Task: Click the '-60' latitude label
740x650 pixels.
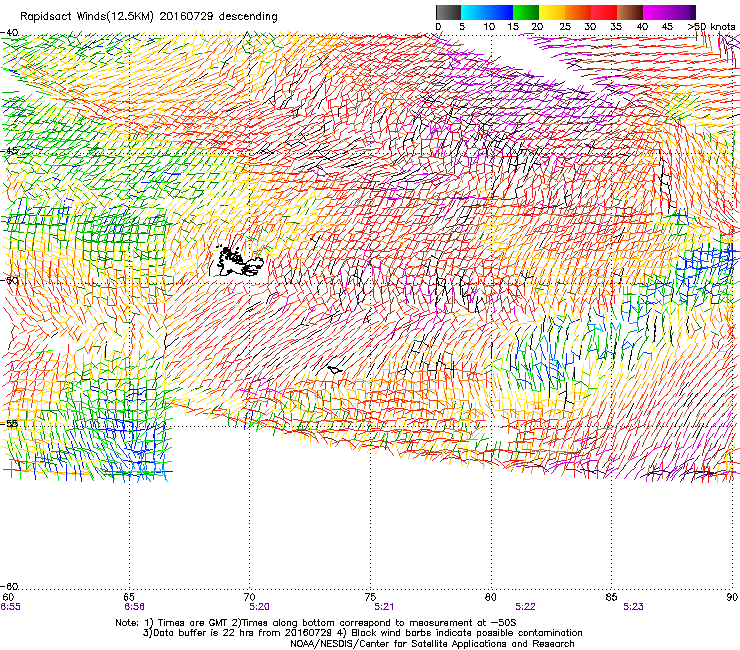Action: click(x=9, y=586)
